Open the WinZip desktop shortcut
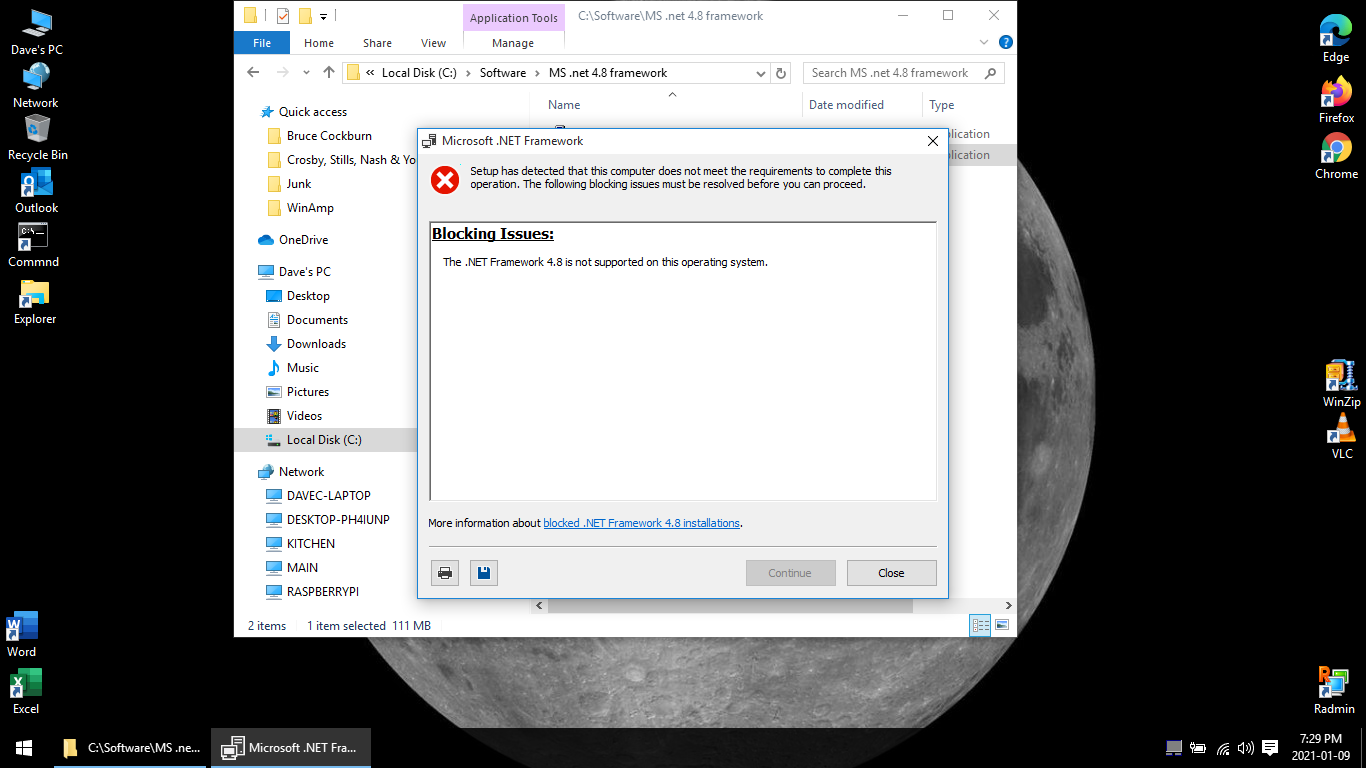 tap(1341, 384)
